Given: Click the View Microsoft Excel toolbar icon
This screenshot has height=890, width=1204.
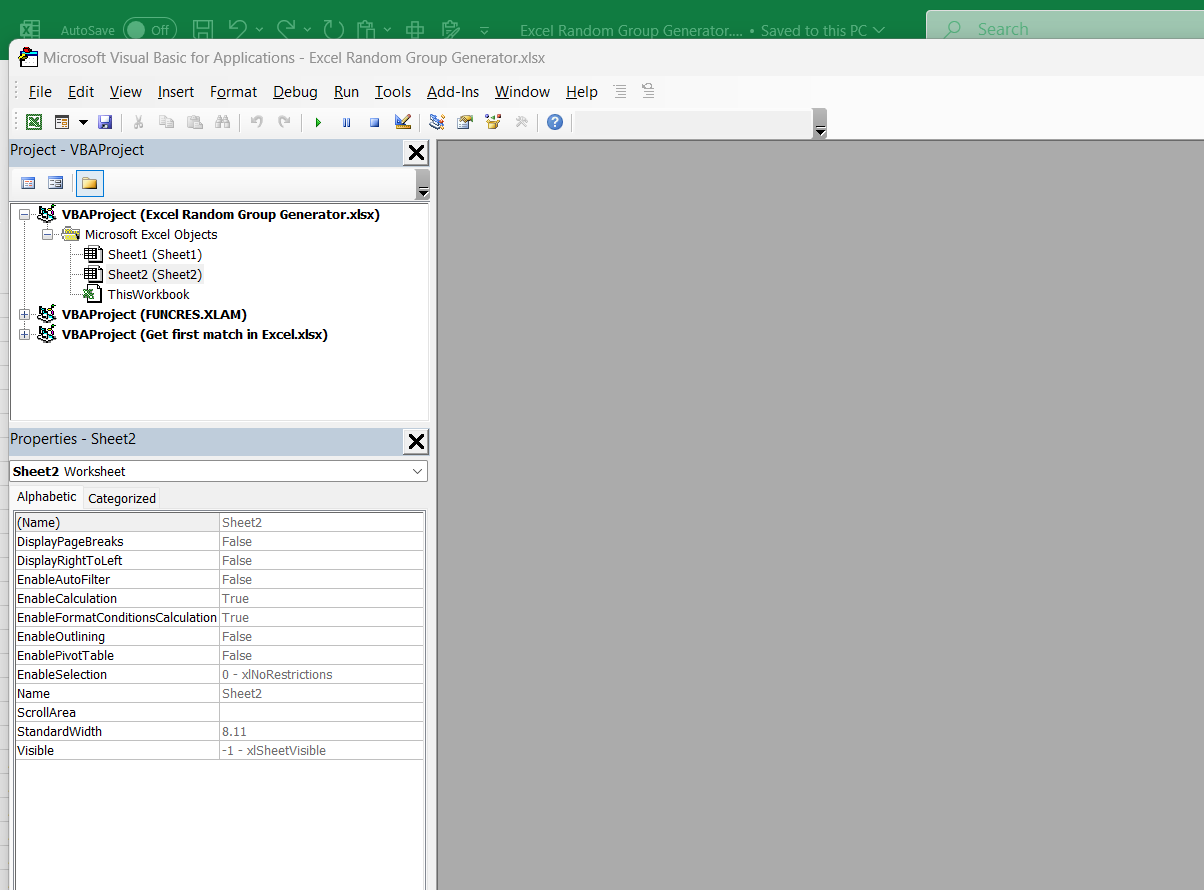Looking at the screenshot, I should tap(34, 122).
